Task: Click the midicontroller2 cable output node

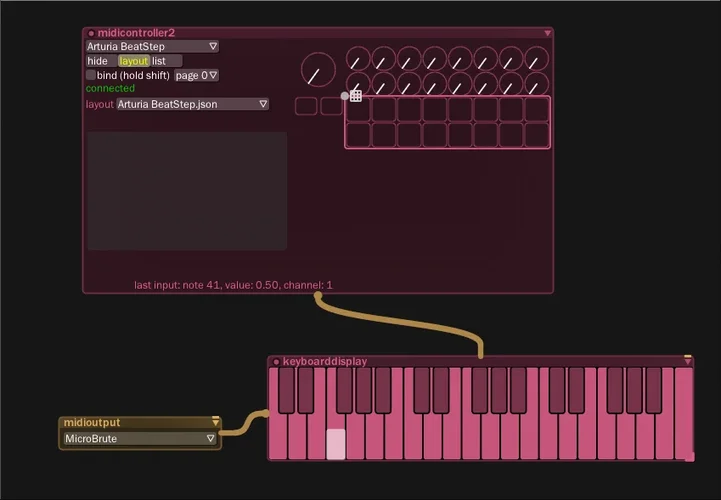Action: [x=318, y=296]
